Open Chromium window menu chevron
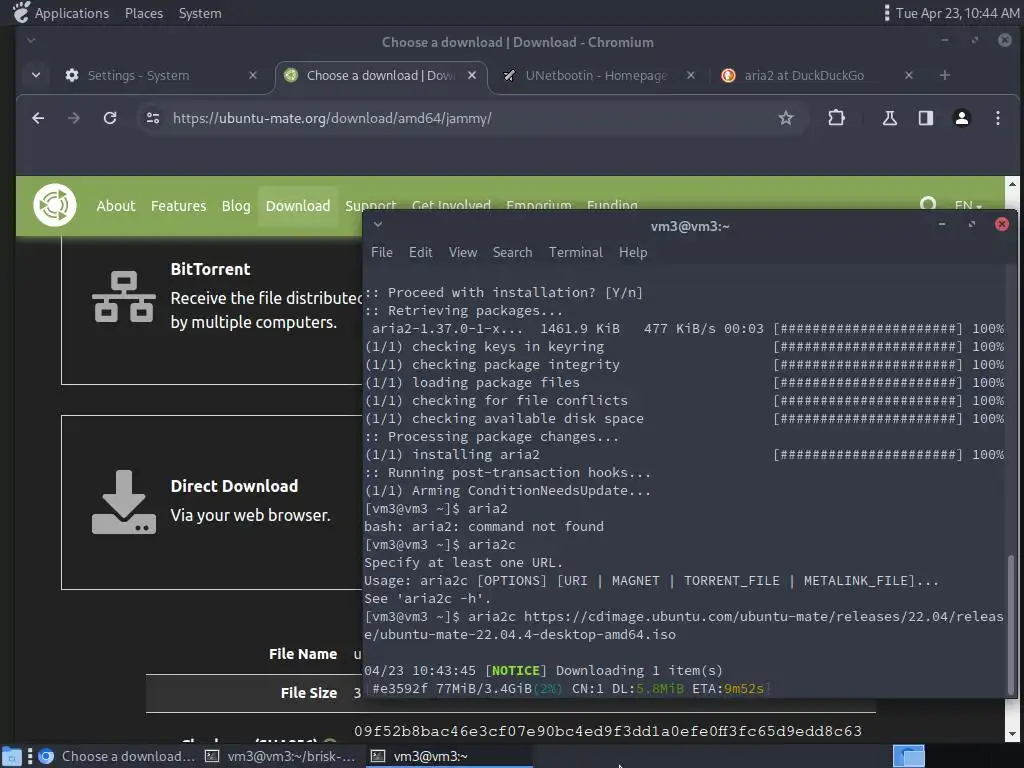 point(31,40)
